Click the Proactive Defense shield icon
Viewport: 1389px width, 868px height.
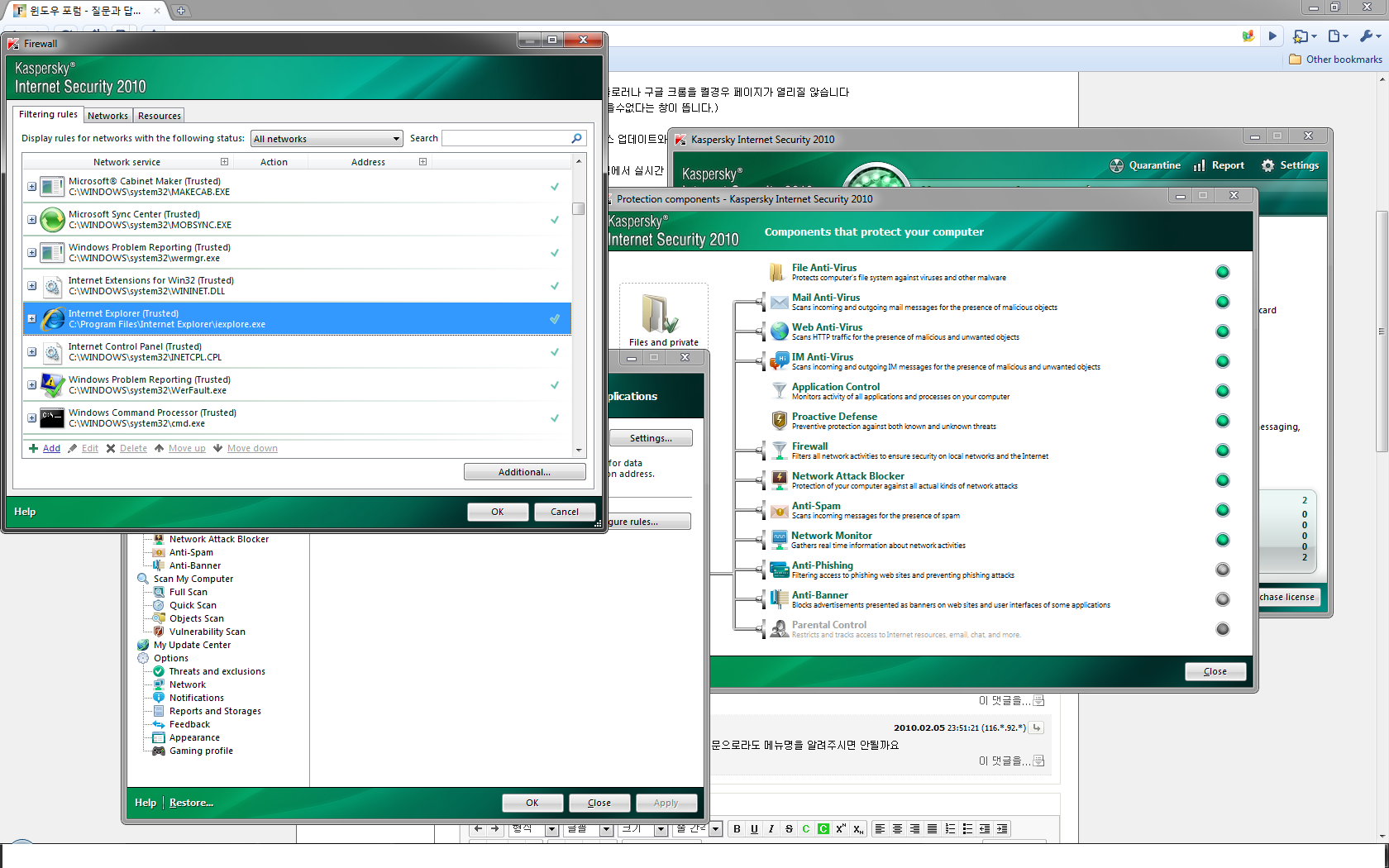[x=779, y=420]
